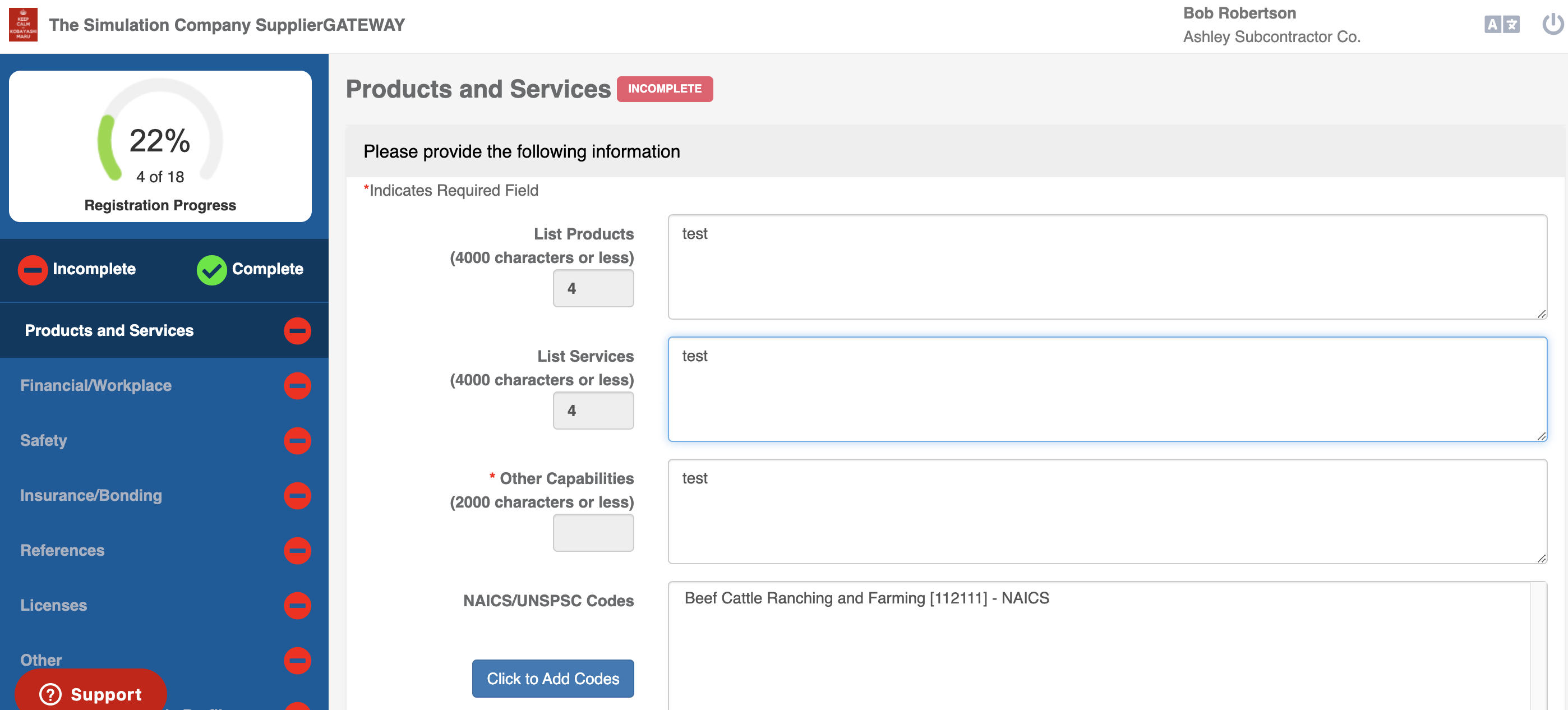Click the Click to Add Codes button
1568x710 pixels.
pos(553,679)
